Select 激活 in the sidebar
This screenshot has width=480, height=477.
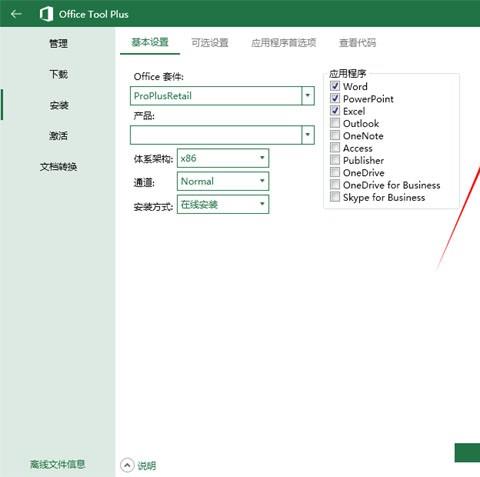point(59,136)
